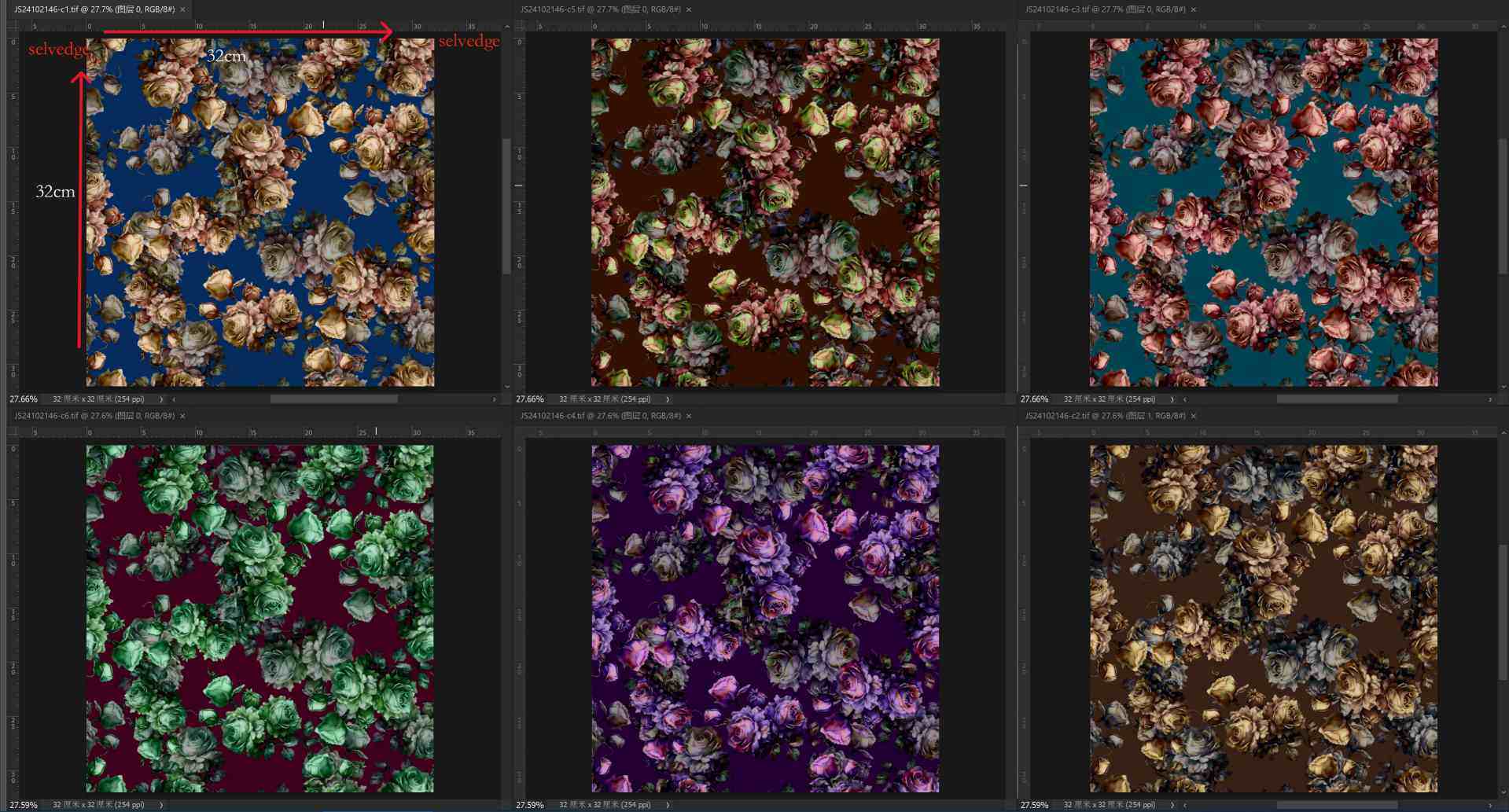Open status bar arrow menu in c6.tif window
Screen dimensions: 1509x812
pos(161,805)
